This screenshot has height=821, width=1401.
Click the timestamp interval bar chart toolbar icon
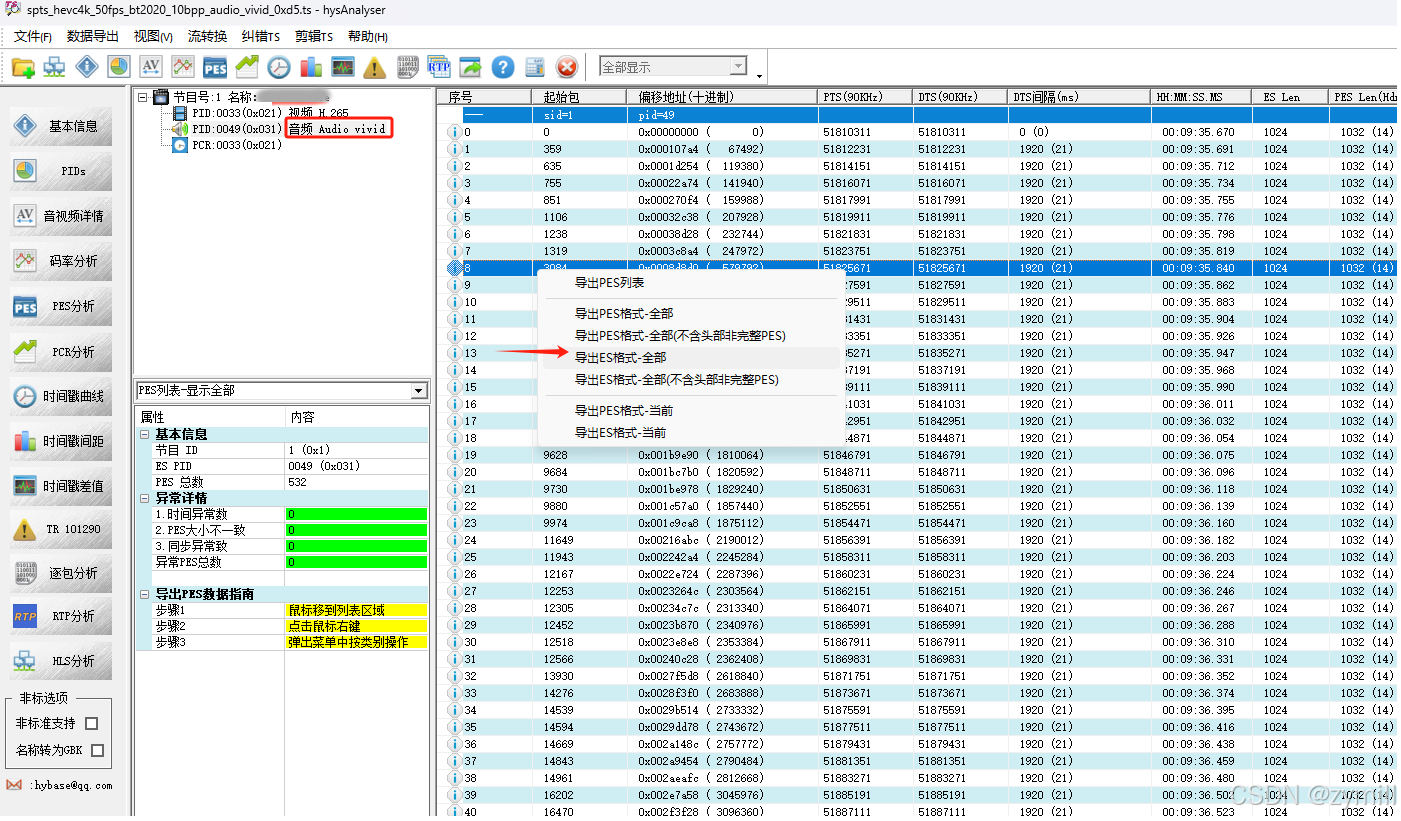click(311, 67)
